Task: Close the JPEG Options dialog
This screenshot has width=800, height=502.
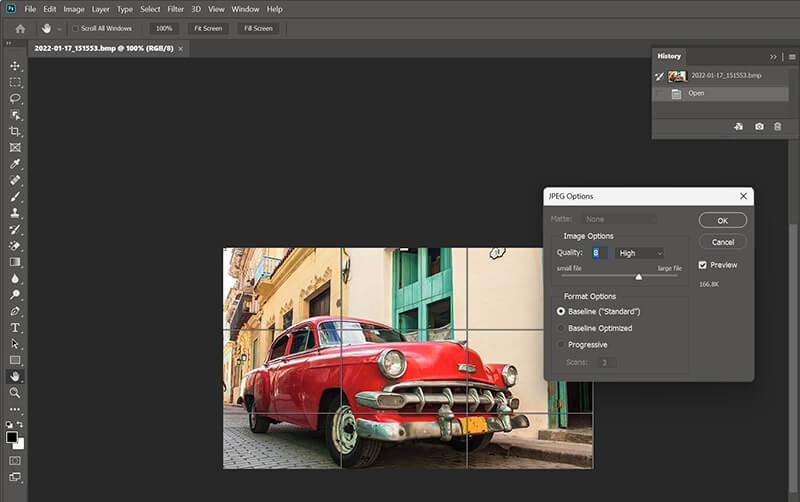Action: point(743,196)
